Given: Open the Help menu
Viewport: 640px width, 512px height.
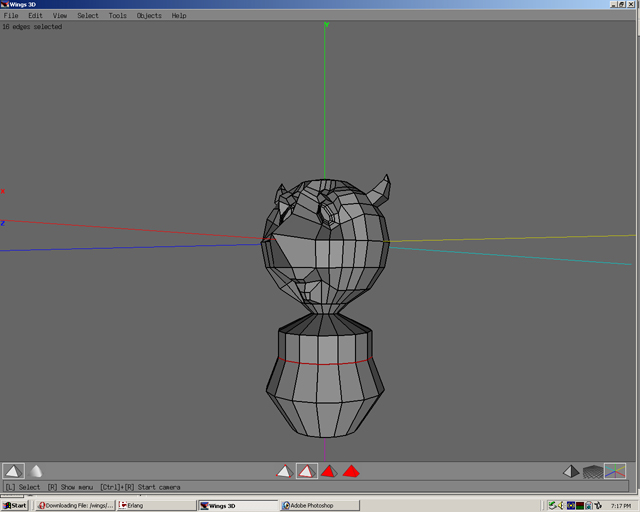Looking at the screenshot, I should (179, 16).
